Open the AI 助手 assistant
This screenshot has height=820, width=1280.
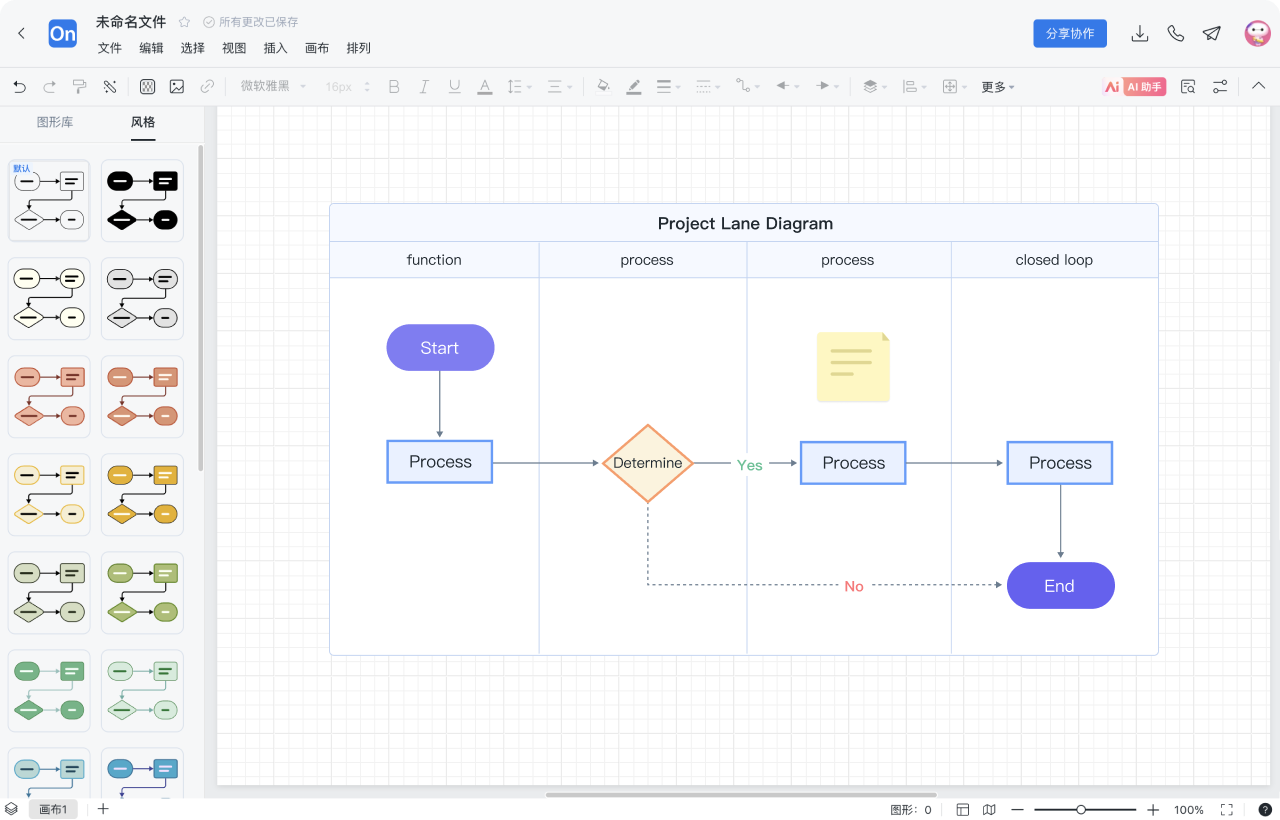[1134, 87]
